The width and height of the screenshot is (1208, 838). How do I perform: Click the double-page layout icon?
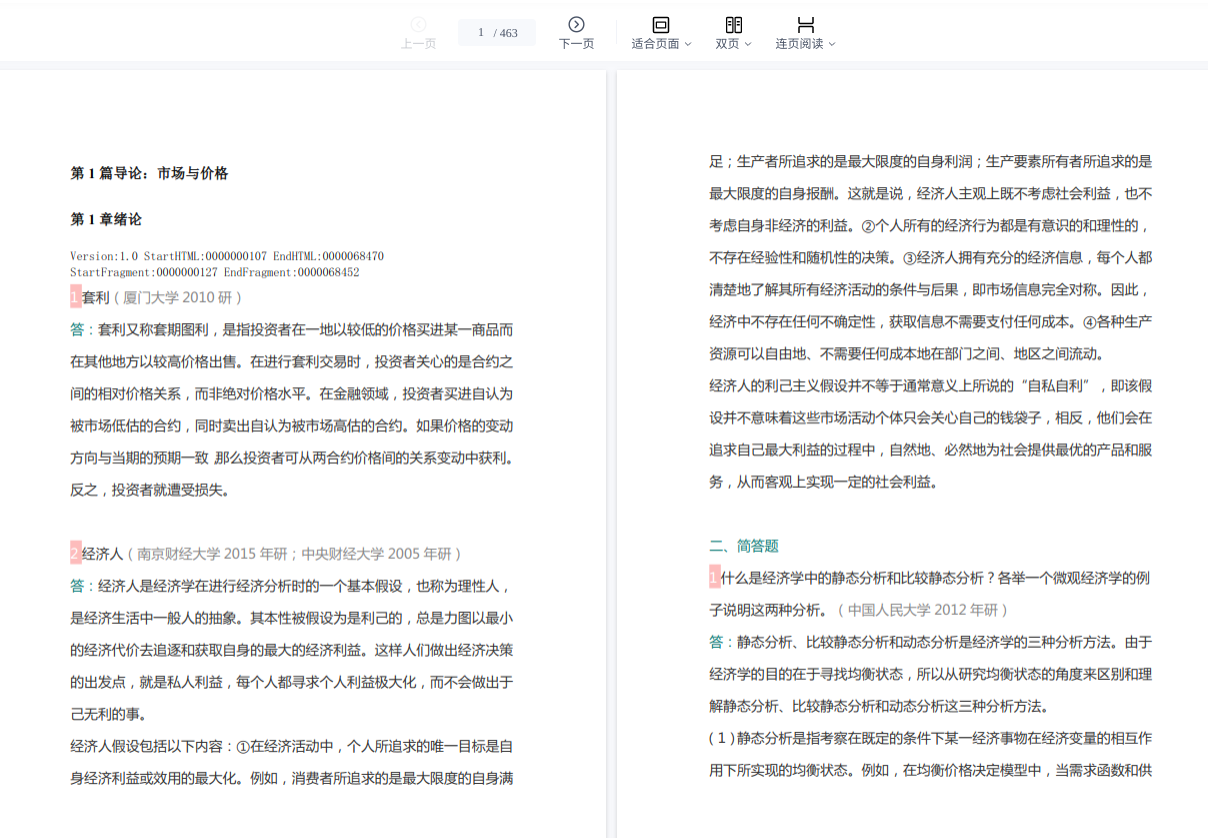click(733, 25)
